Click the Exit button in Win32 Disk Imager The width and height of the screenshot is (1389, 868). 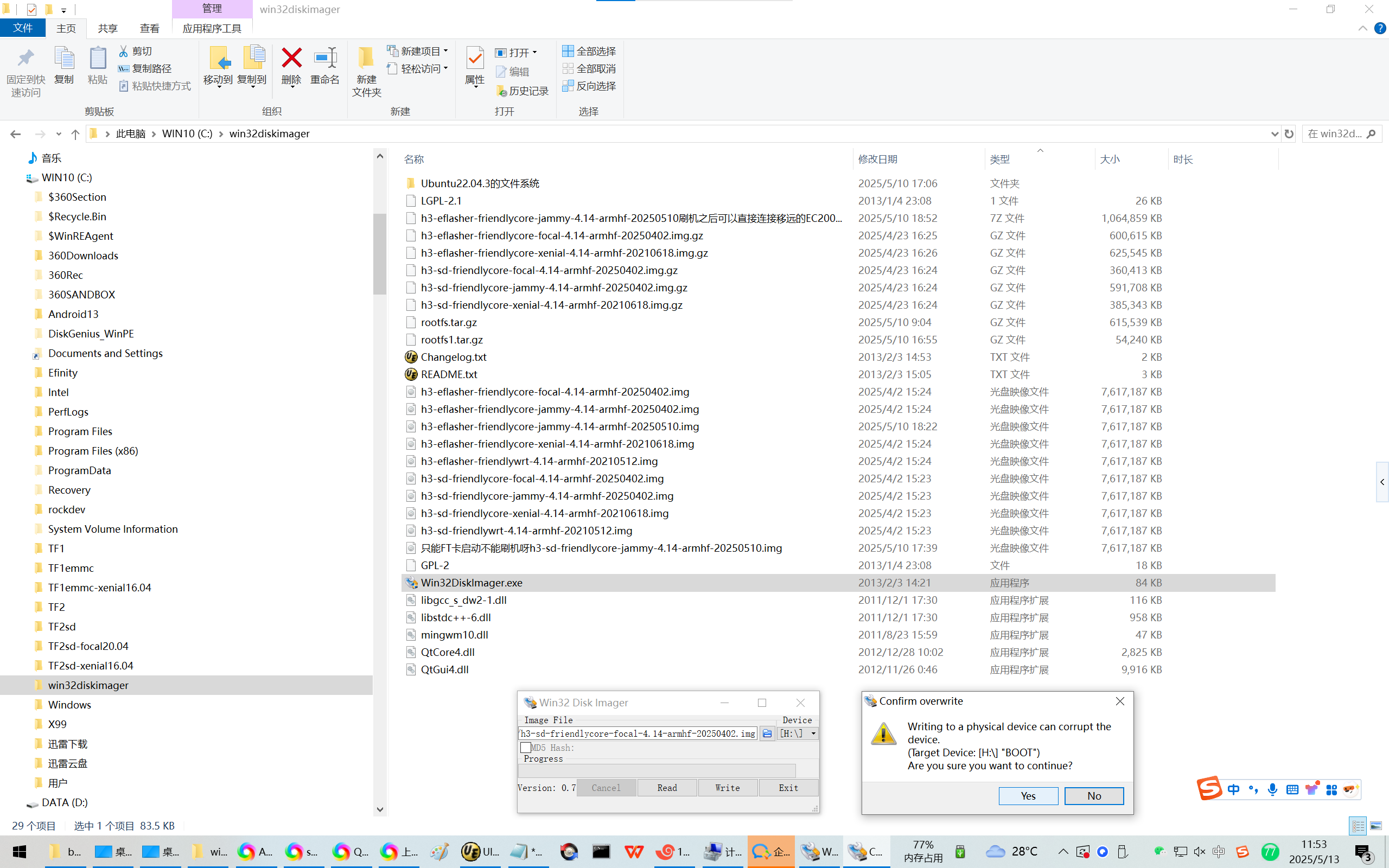[788, 788]
